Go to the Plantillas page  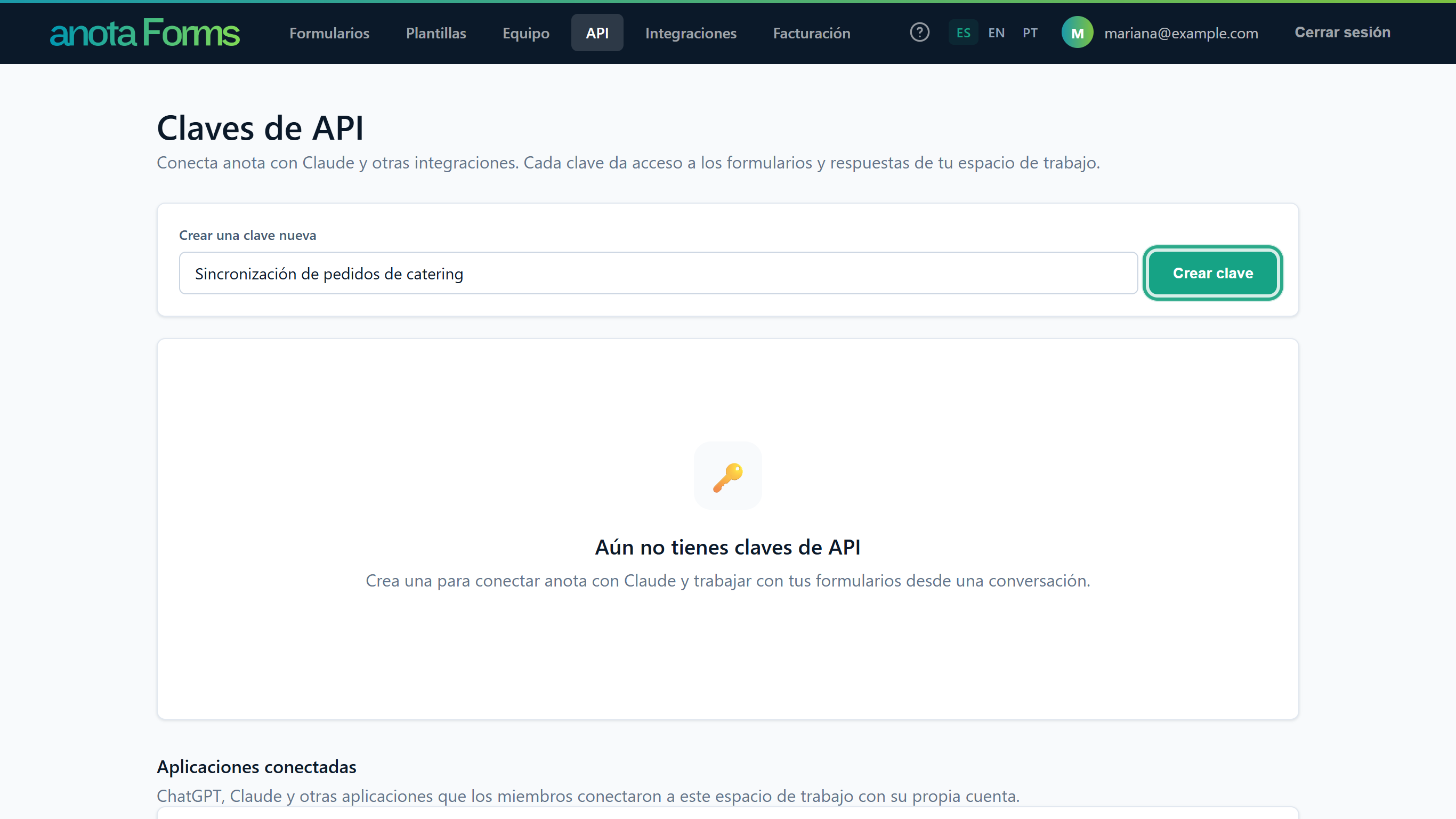[x=436, y=33]
